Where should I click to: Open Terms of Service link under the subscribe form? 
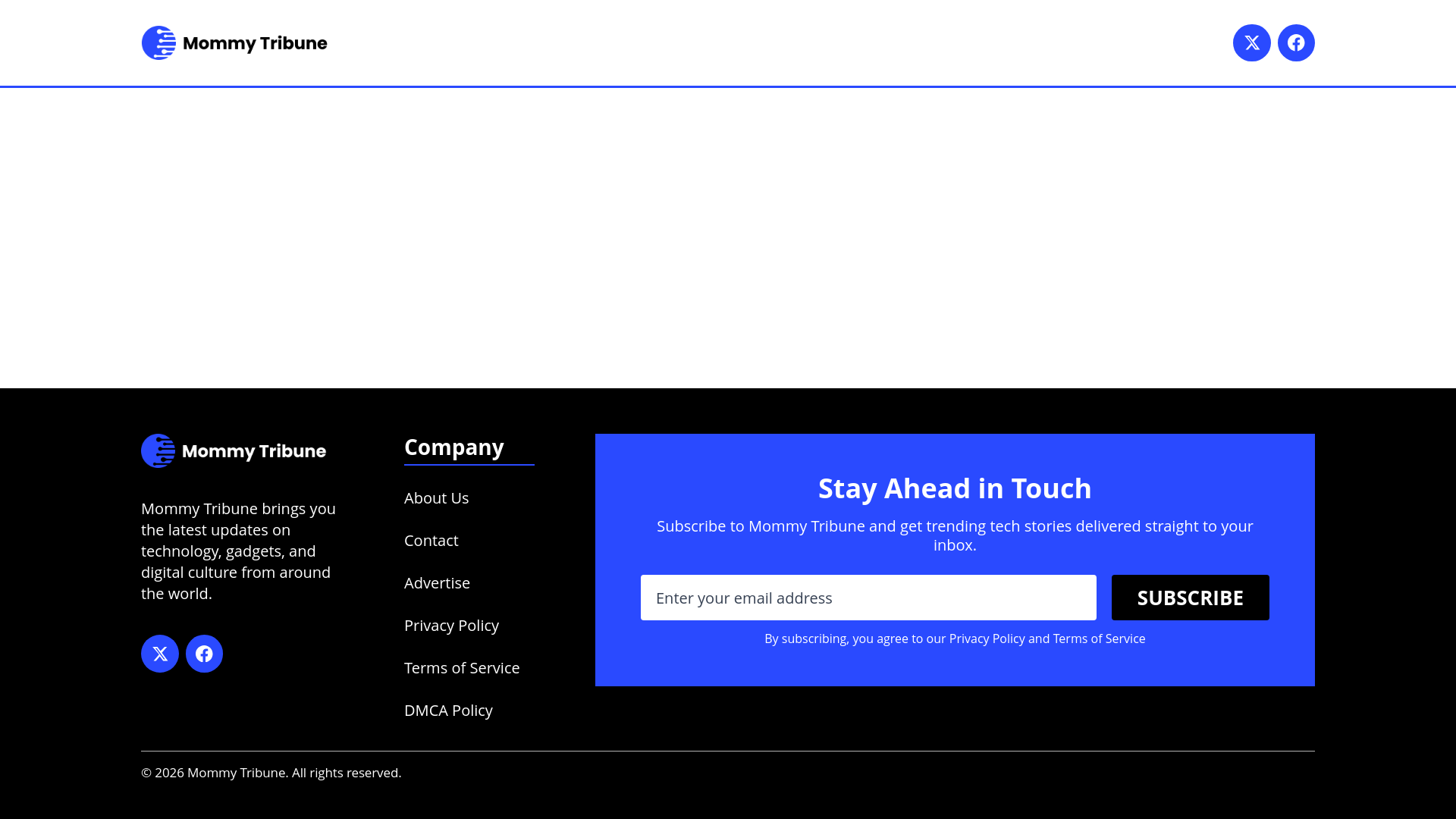click(x=1099, y=639)
